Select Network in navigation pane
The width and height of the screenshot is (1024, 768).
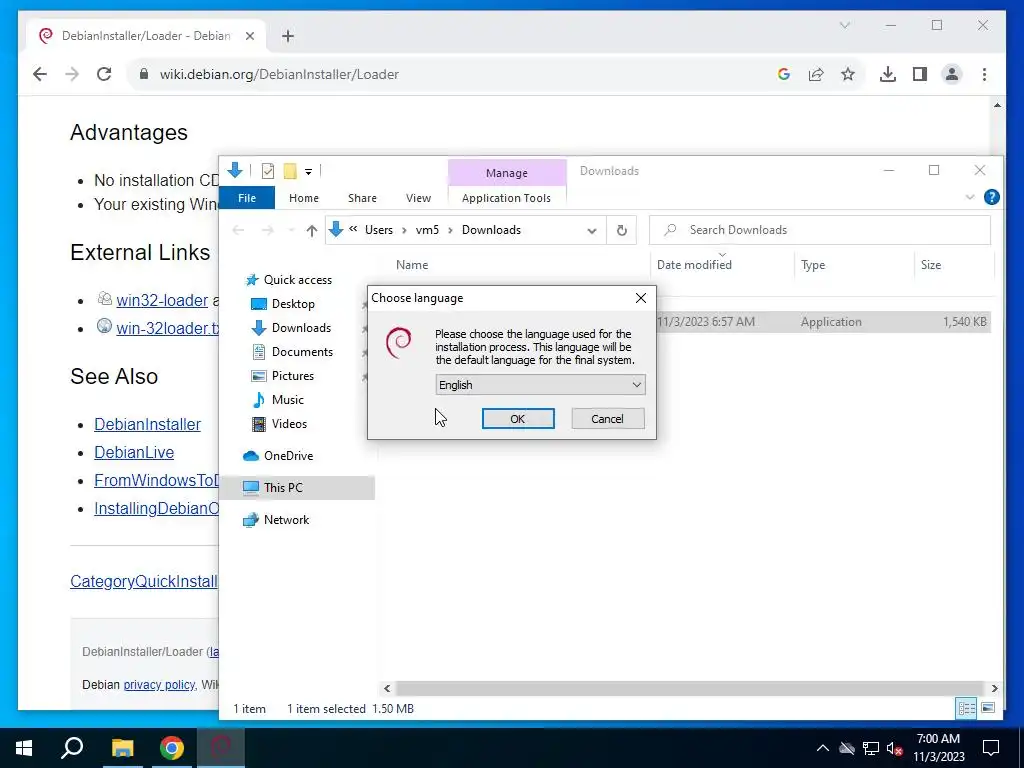point(286,520)
